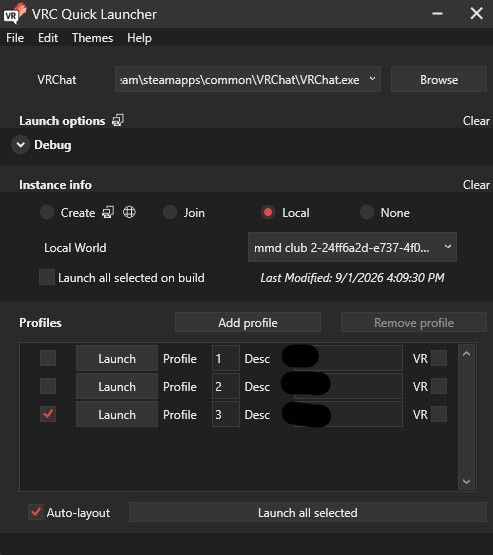Toggle the Auto-layout checkbox
493x555 pixels.
(36, 512)
